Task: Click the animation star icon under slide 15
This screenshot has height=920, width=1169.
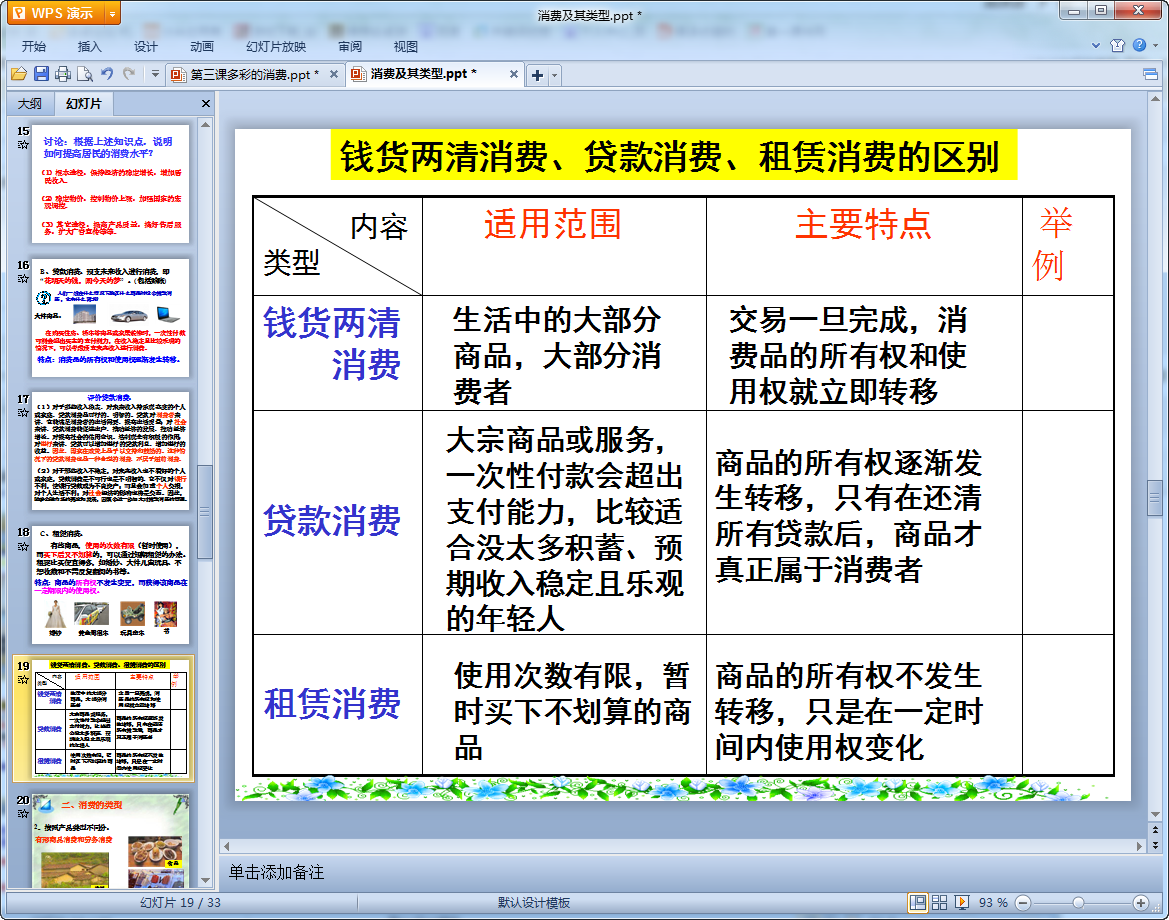Action: [23, 145]
